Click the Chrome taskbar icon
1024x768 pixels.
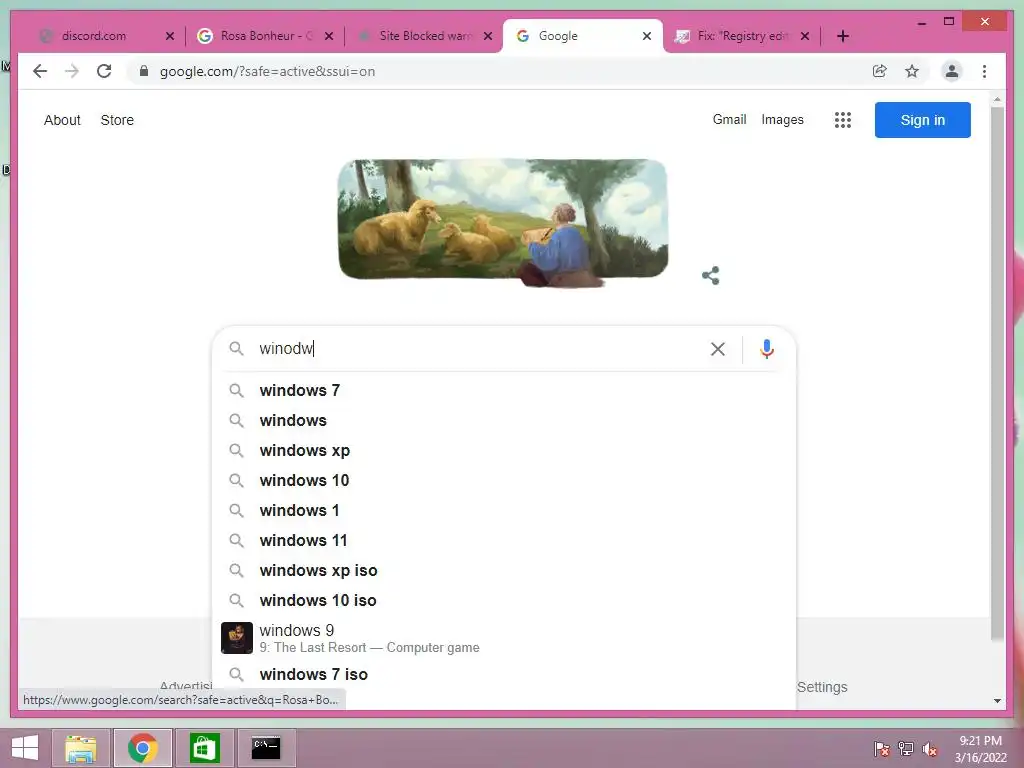coord(142,748)
